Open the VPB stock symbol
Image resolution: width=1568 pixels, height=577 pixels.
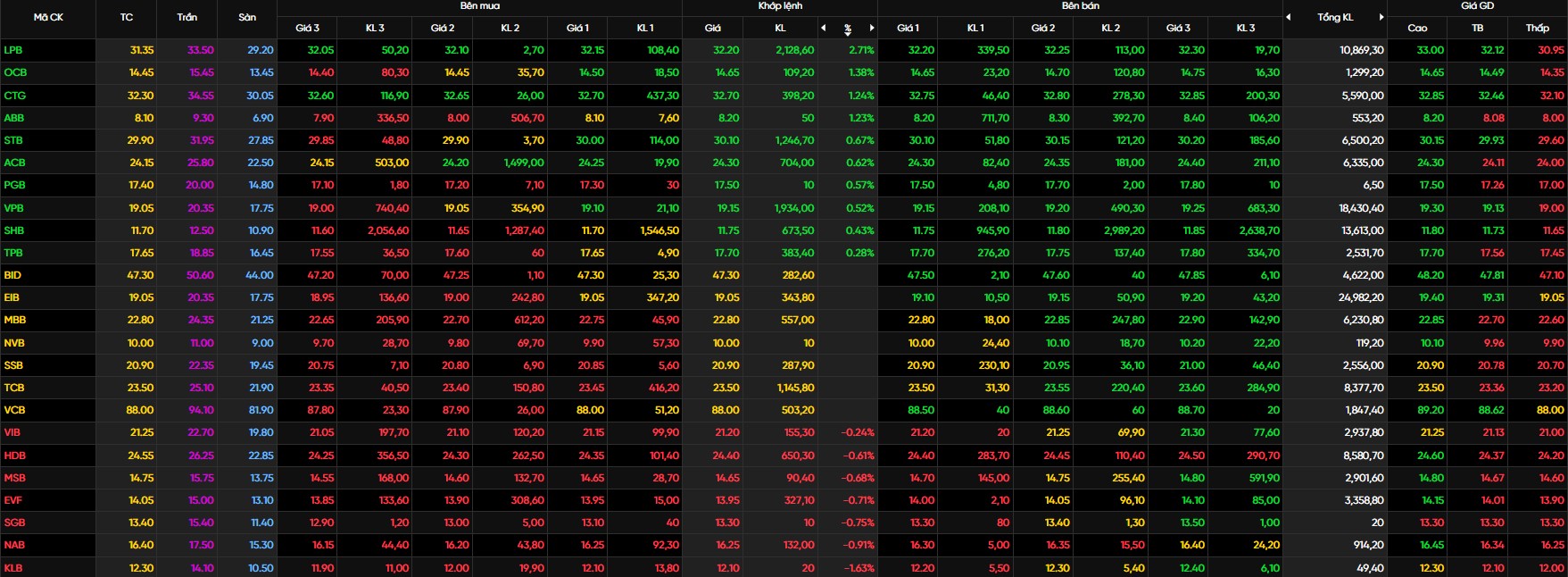pos(13,208)
